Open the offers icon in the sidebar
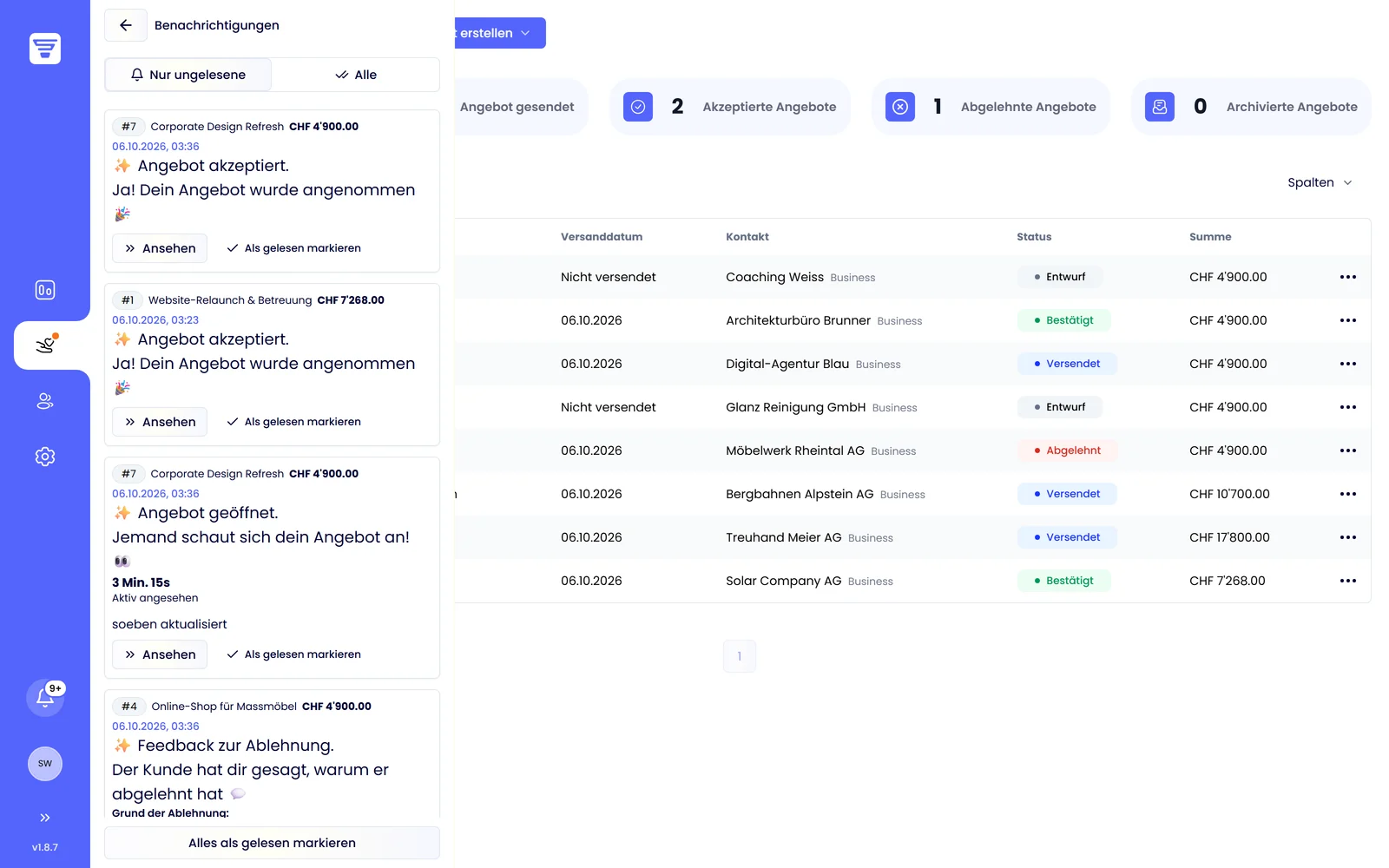Image resolution: width=1389 pixels, height=868 pixels. coord(45,345)
